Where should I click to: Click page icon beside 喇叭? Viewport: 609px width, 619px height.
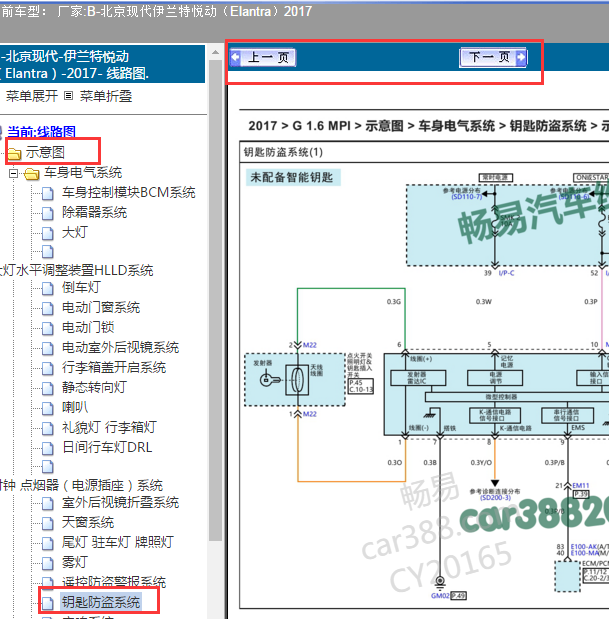click(x=48, y=408)
